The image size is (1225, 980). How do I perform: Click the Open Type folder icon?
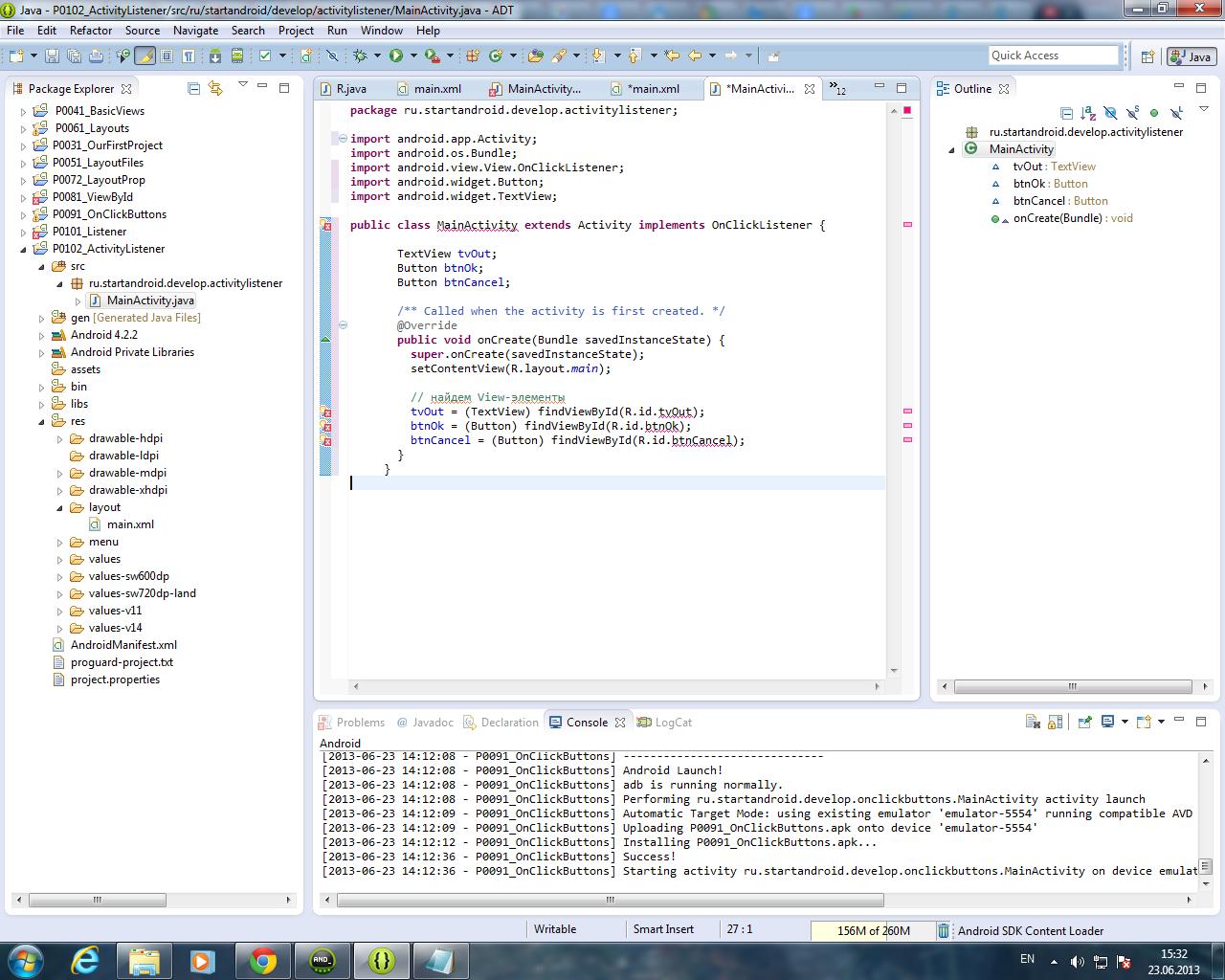(536, 56)
